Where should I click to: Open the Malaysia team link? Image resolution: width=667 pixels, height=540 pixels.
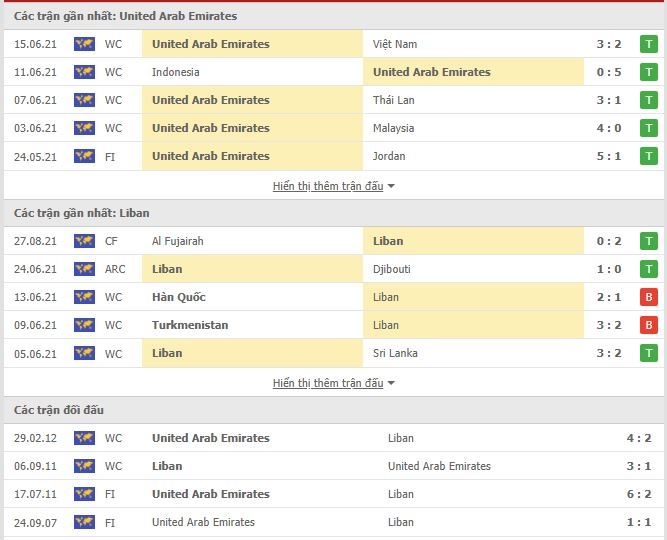393,128
